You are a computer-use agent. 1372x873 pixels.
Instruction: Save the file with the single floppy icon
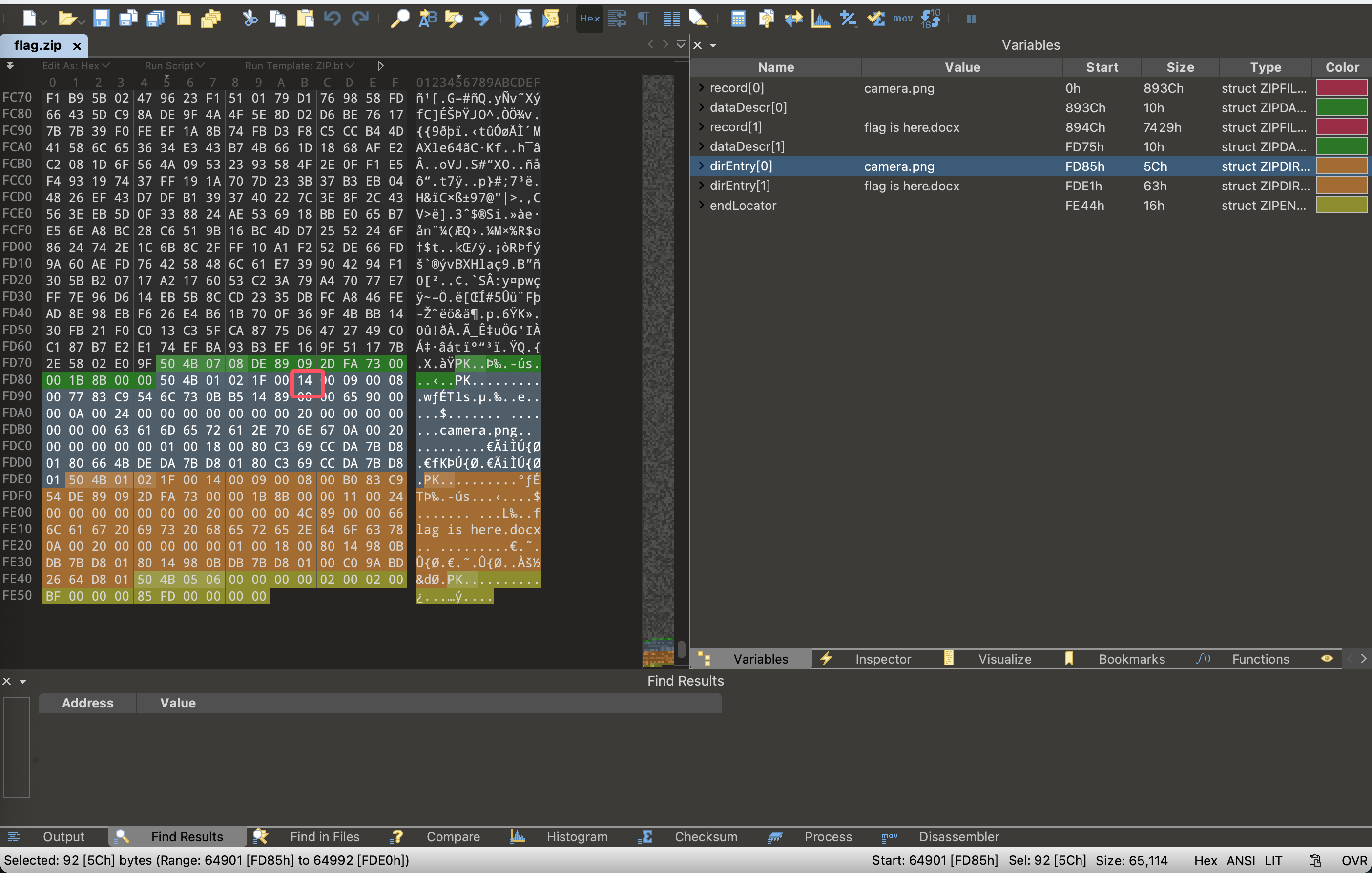pyautogui.click(x=101, y=19)
